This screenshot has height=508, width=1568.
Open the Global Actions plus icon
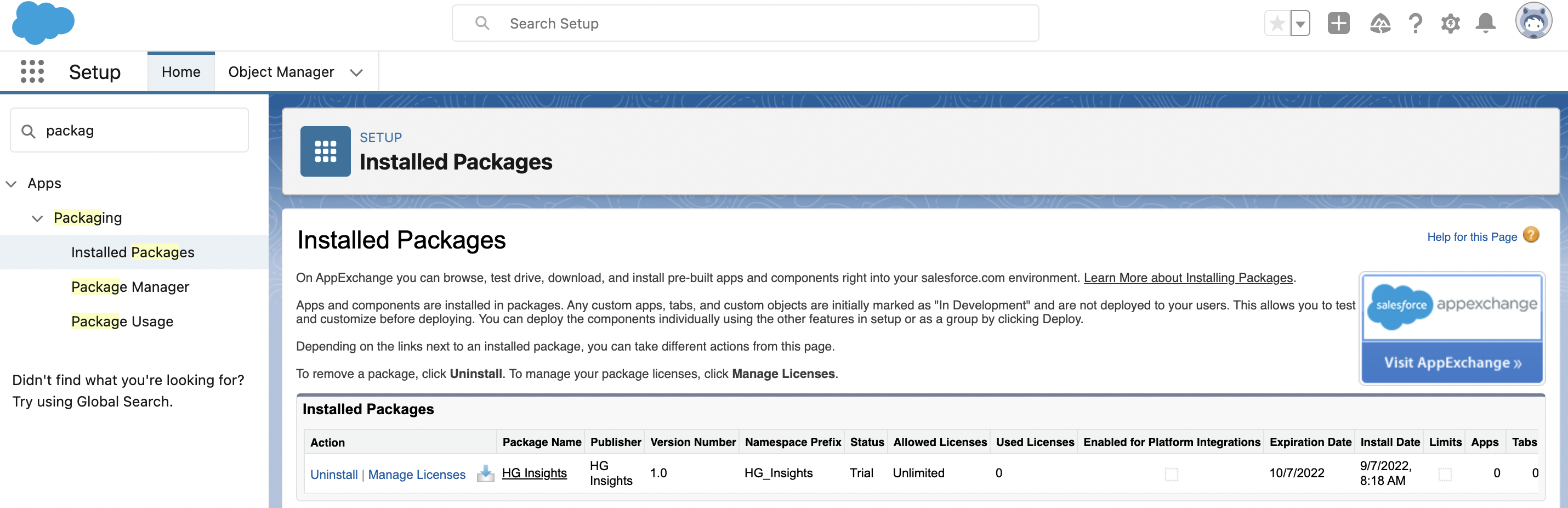coord(1338,24)
